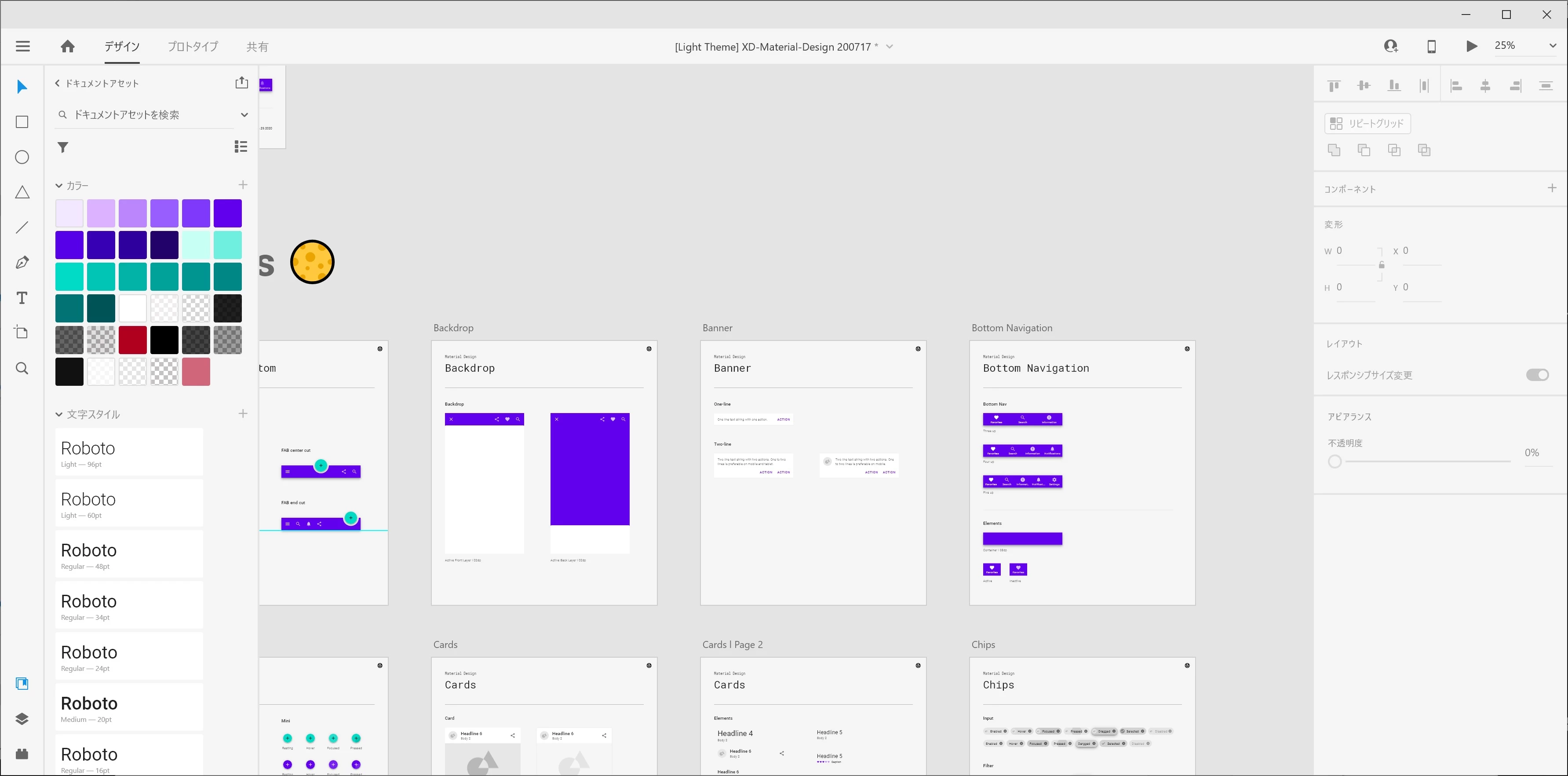Select the Text tool
Screen dimensions: 1568x776
[x=22, y=298]
